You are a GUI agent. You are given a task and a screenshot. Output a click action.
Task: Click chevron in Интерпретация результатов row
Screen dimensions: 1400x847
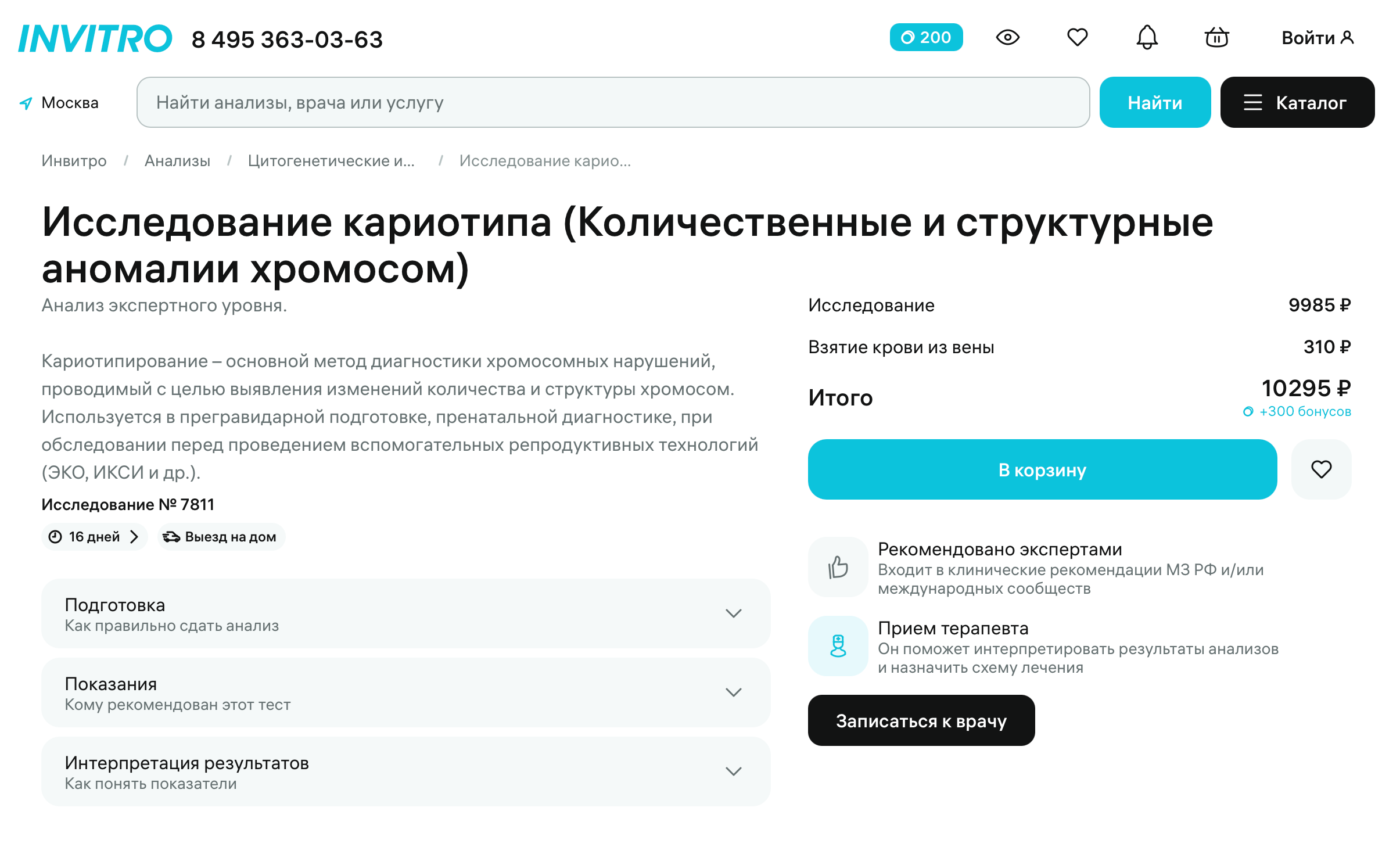coord(734,771)
